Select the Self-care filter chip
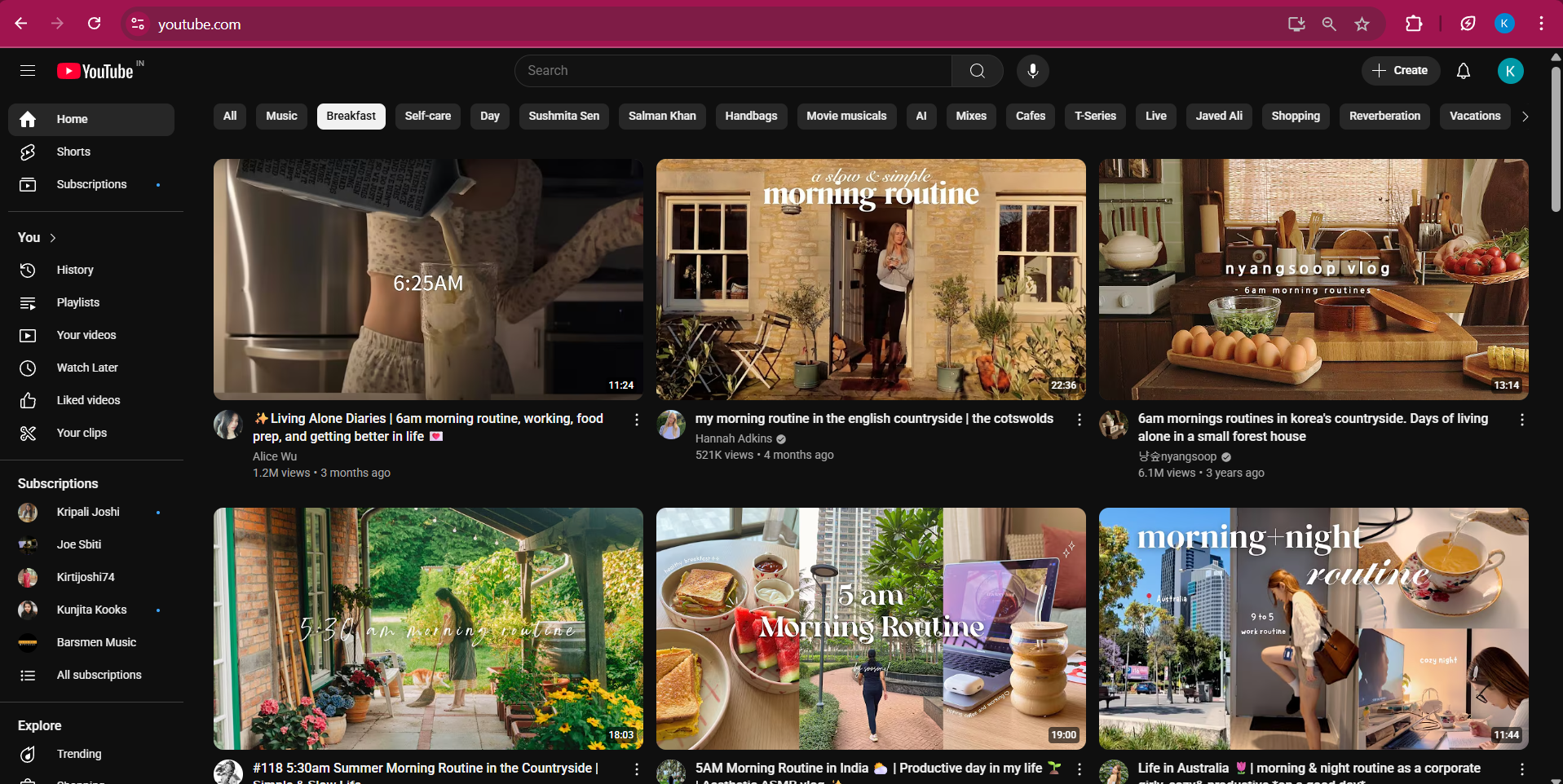Image resolution: width=1563 pixels, height=784 pixels. pyautogui.click(x=428, y=117)
